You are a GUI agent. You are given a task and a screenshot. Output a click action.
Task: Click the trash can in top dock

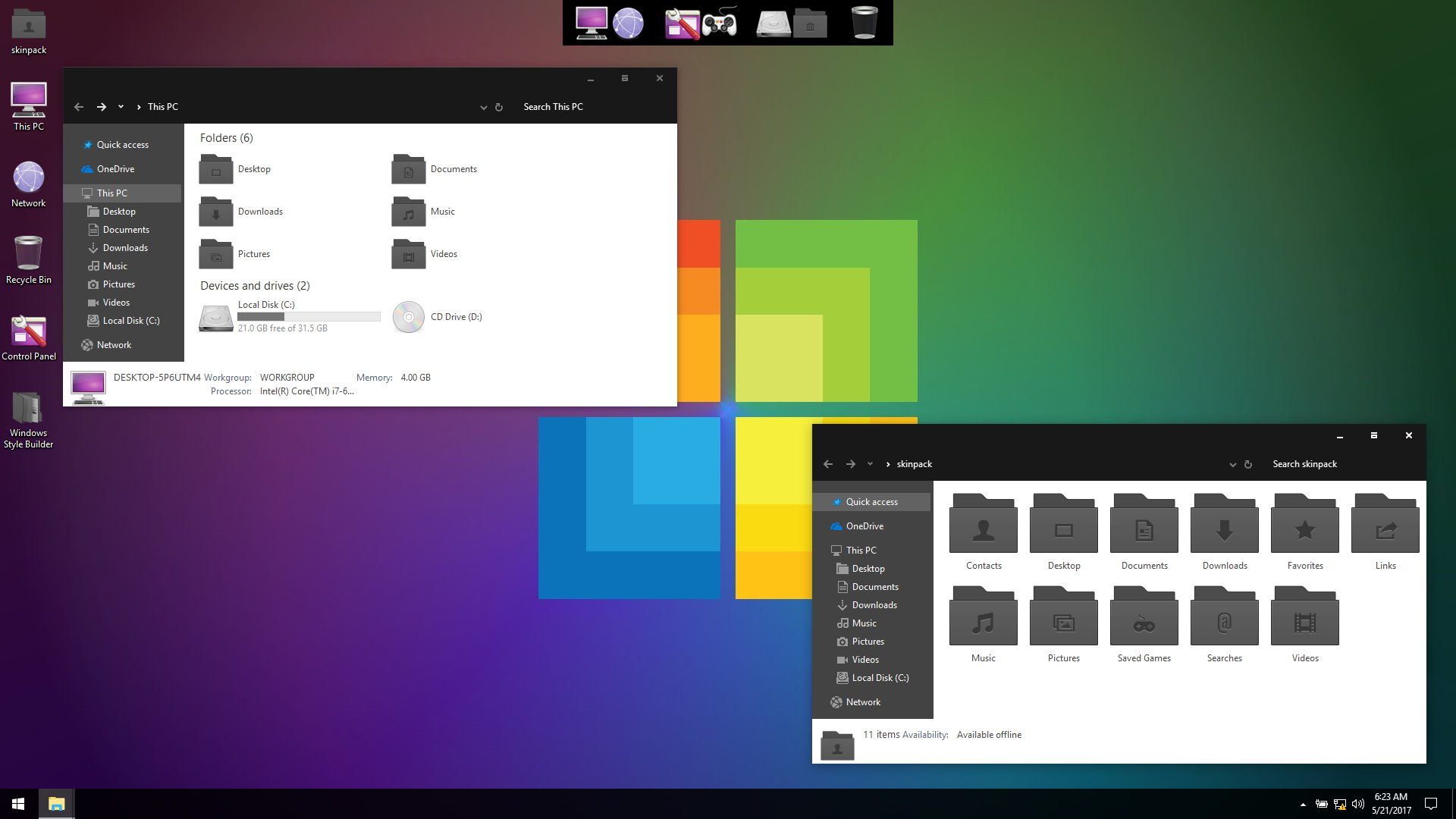coord(864,23)
